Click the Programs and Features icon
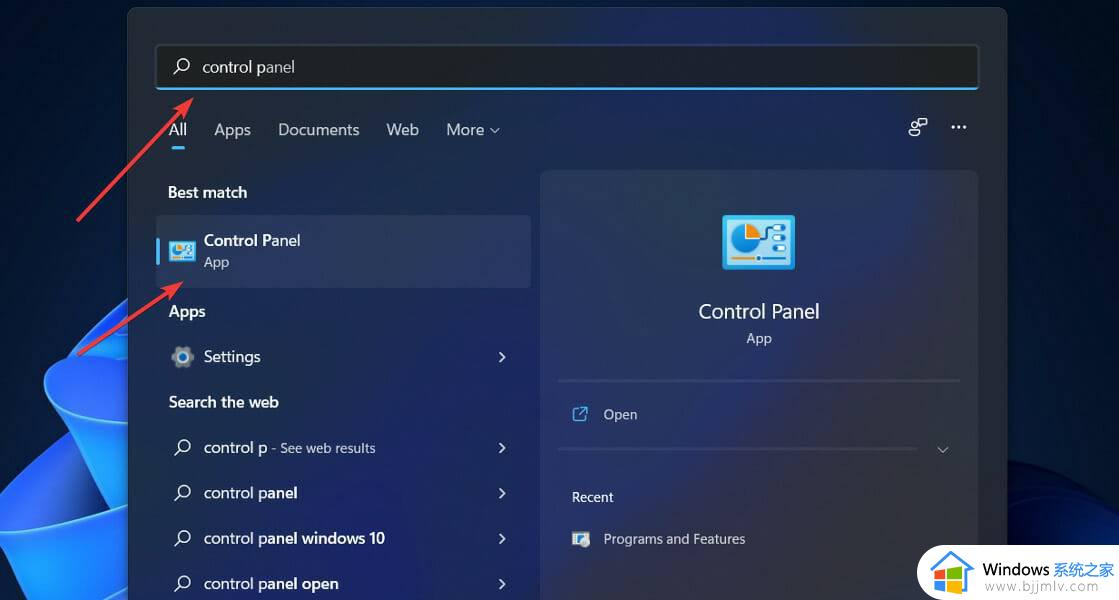 (581, 539)
